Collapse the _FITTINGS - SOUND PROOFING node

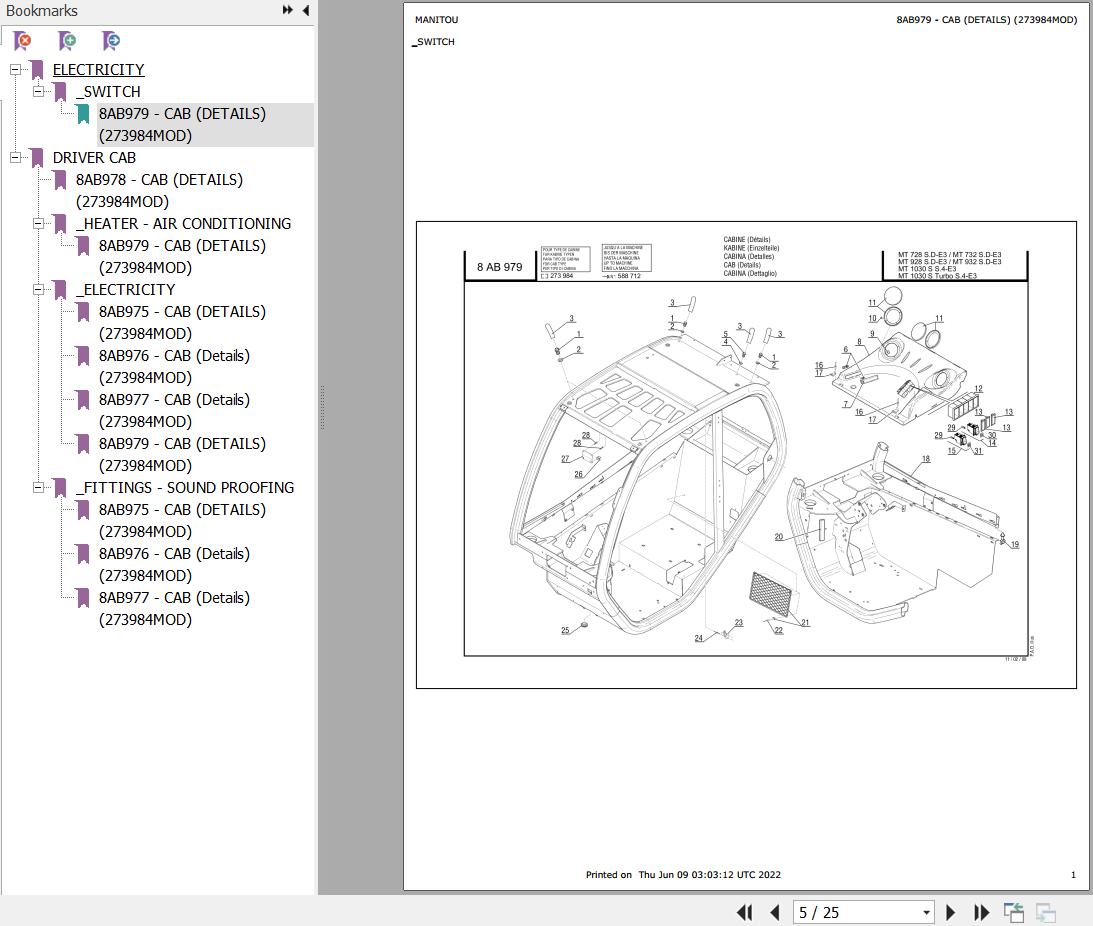[38, 487]
